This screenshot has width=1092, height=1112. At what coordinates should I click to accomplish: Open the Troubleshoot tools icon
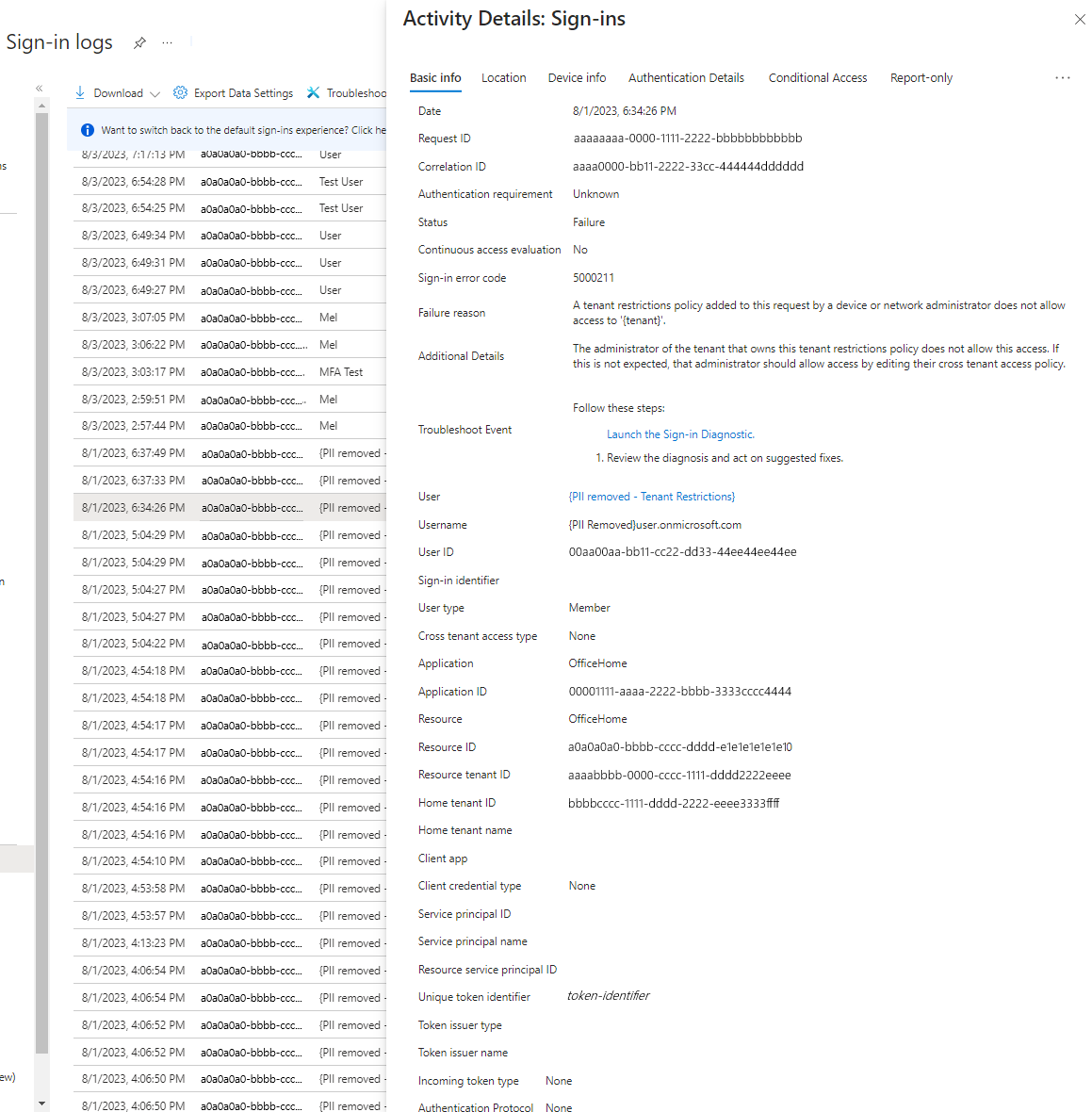[x=314, y=93]
